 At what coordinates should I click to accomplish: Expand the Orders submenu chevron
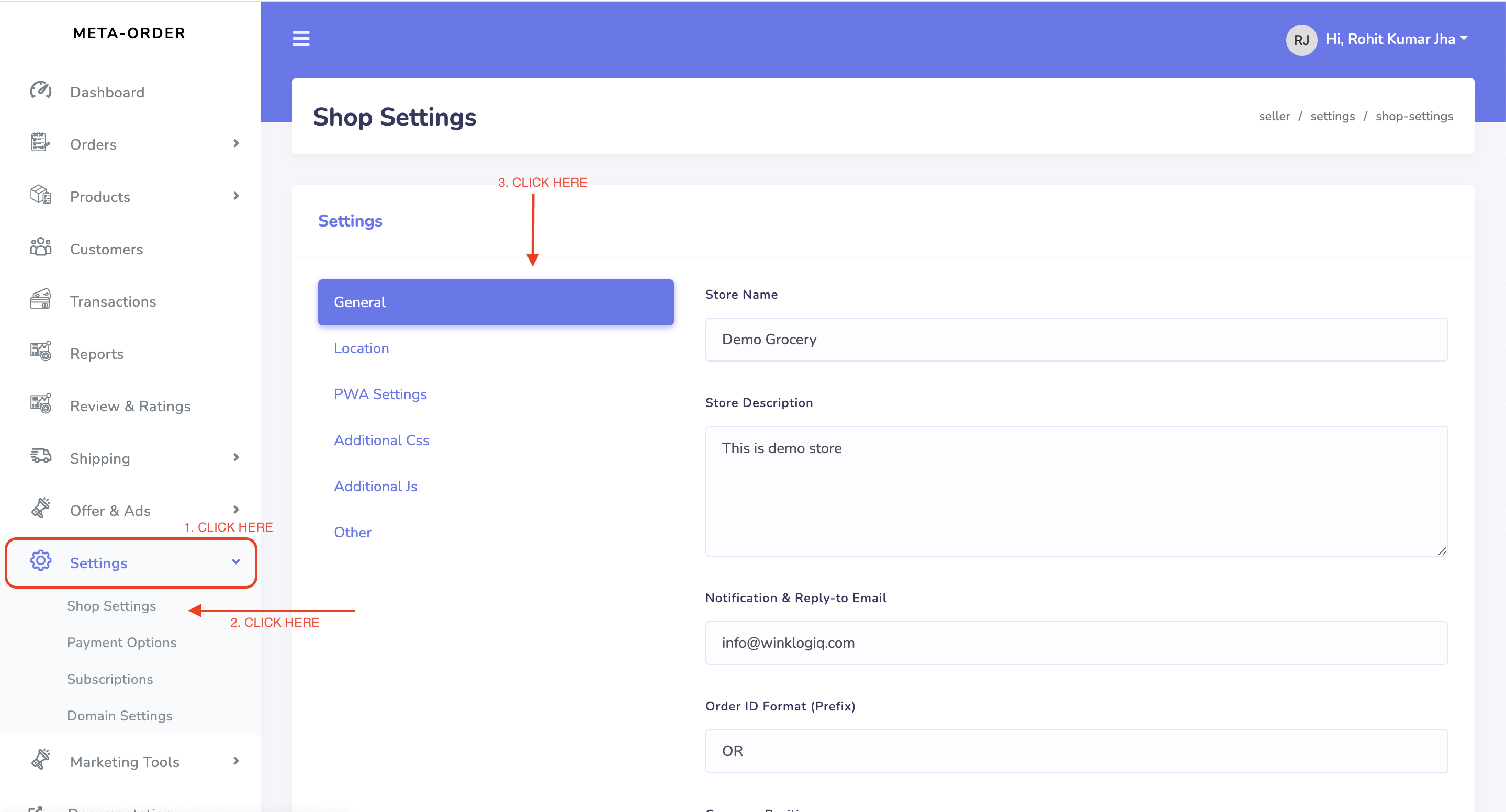coord(236,143)
